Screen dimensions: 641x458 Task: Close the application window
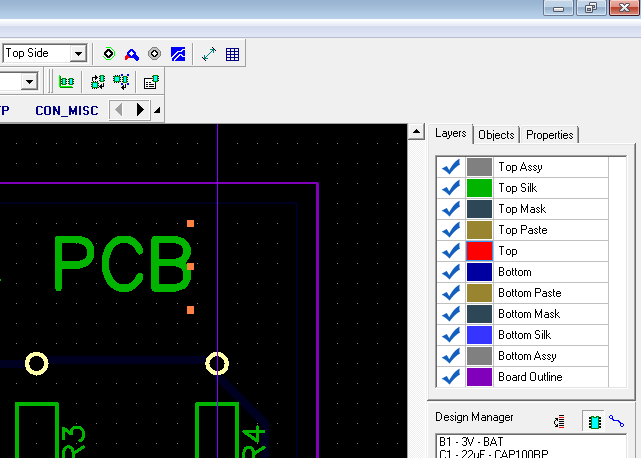[x=624, y=8]
